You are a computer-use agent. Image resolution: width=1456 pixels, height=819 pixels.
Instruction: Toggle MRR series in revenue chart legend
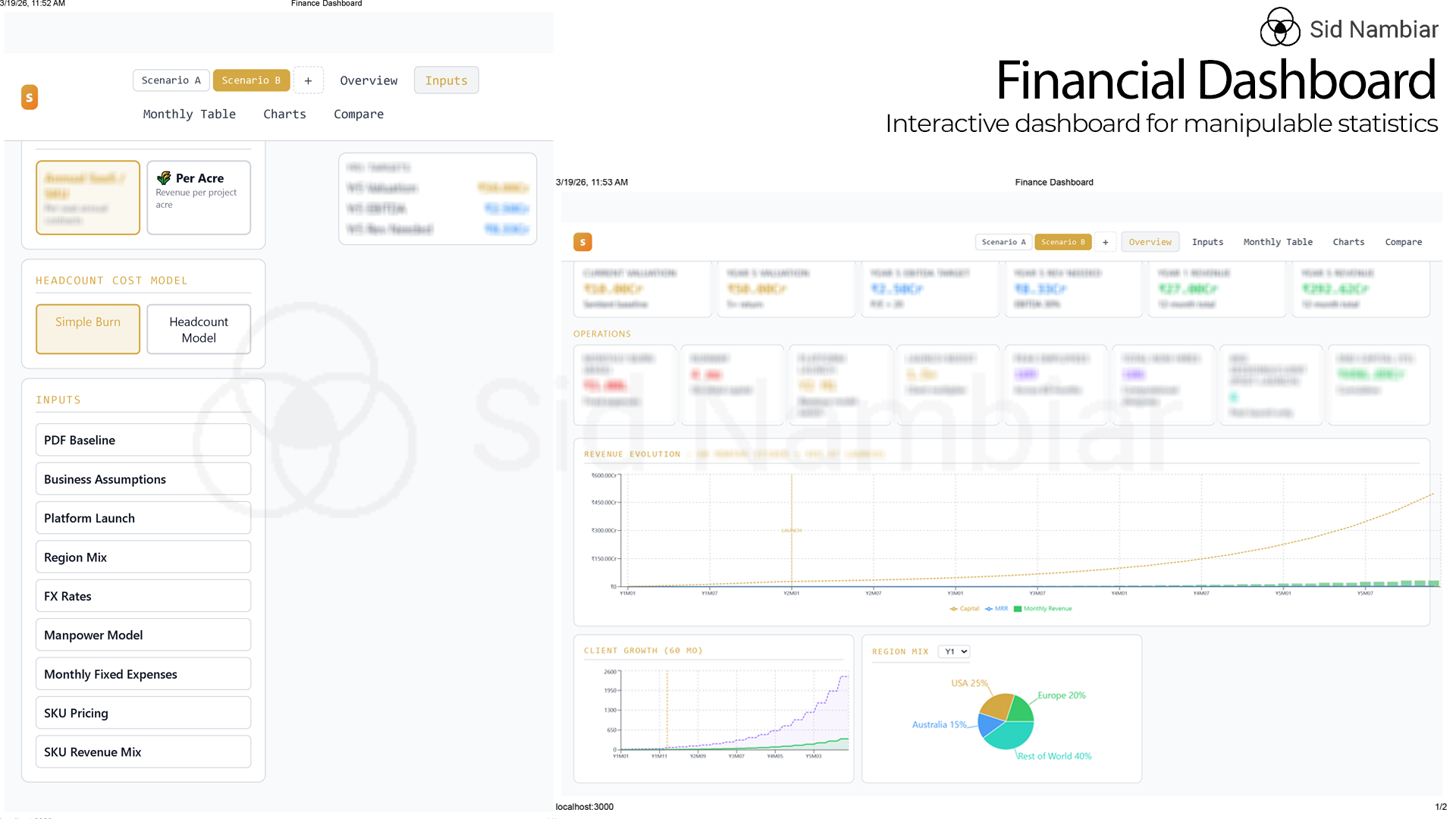(996, 608)
